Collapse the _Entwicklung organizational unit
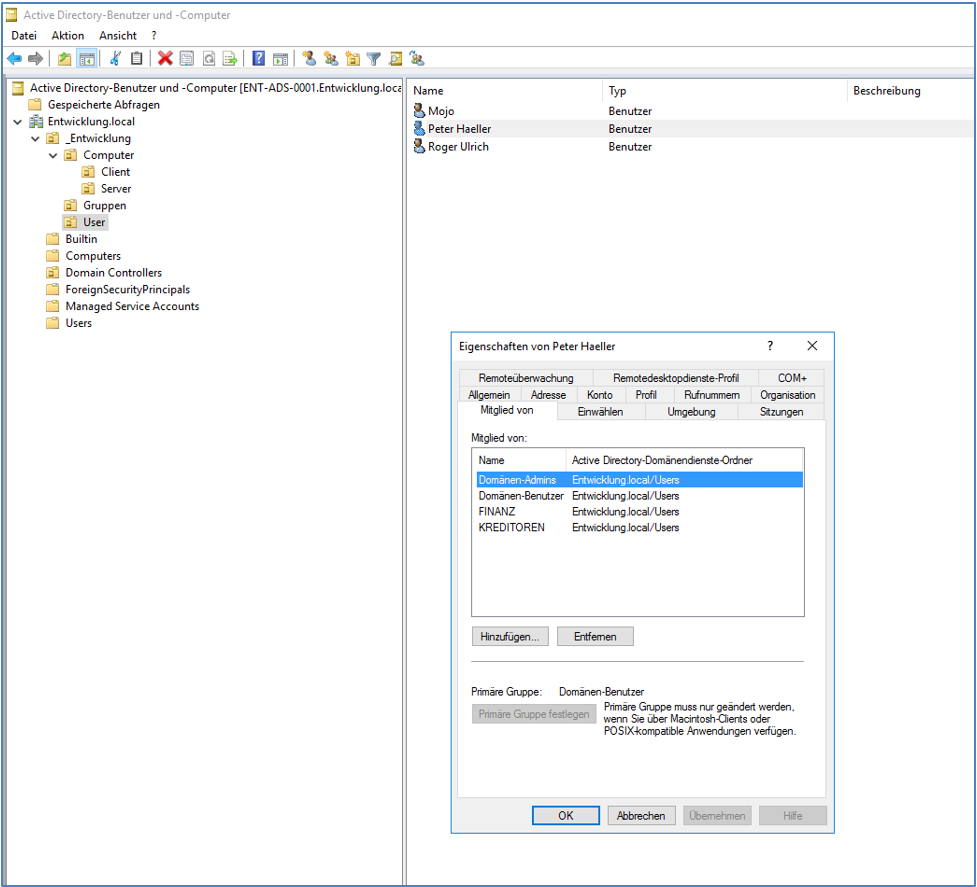977x887 pixels. tap(35, 139)
